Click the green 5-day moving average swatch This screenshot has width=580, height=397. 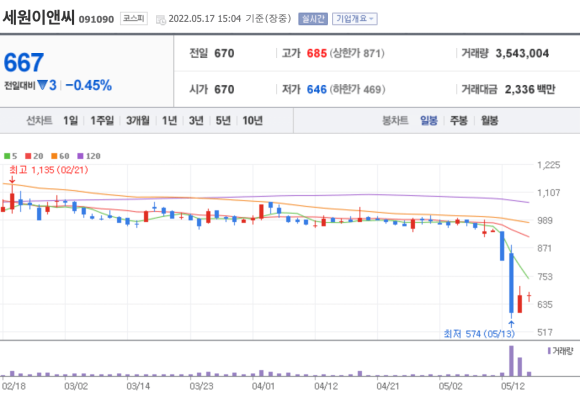tap(7, 156)
